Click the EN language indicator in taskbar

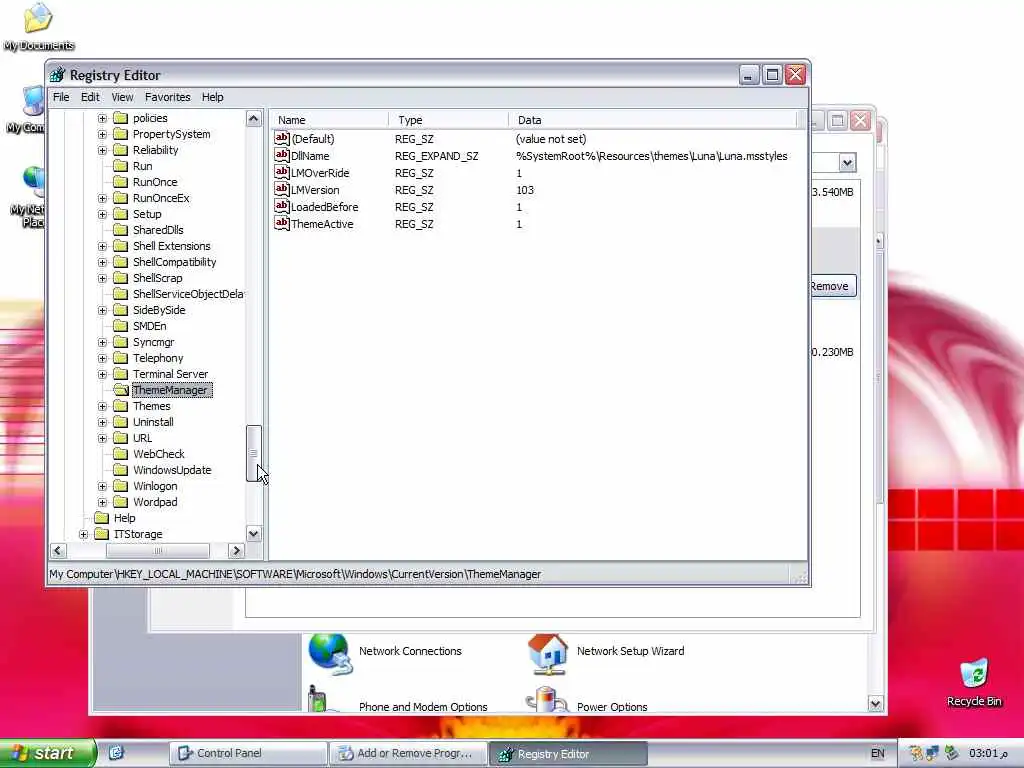[x=878, y=753]
